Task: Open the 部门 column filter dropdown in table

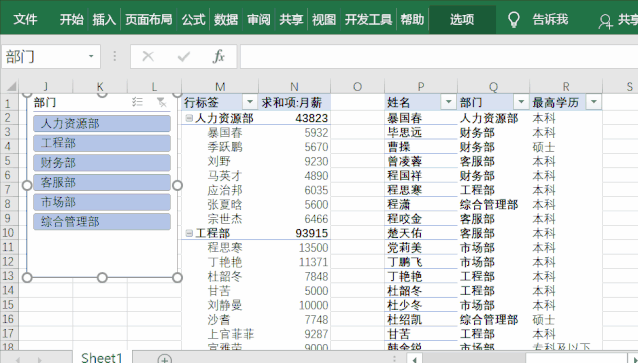Action: pos(521,102)
